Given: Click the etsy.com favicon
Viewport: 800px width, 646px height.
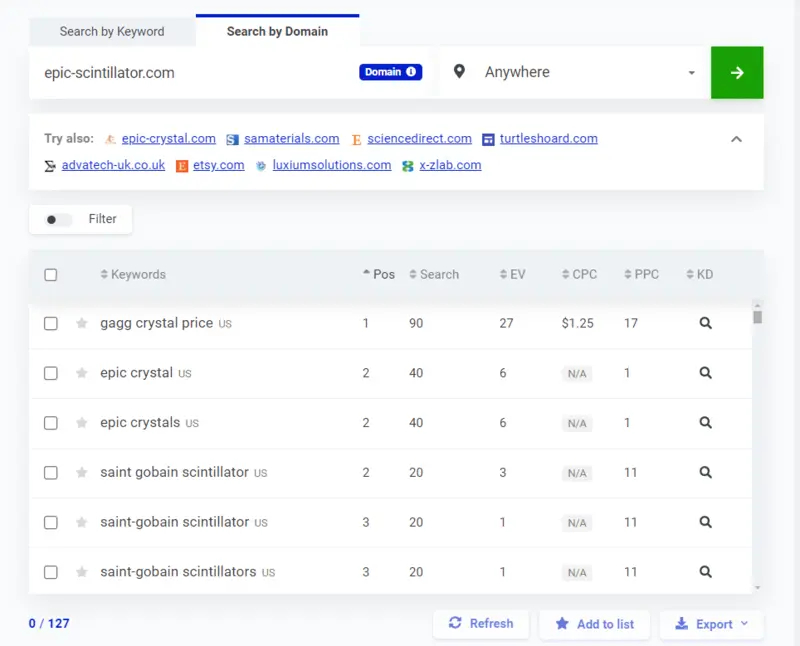Looking at the screenshot, I should click(x=182, y=166).
